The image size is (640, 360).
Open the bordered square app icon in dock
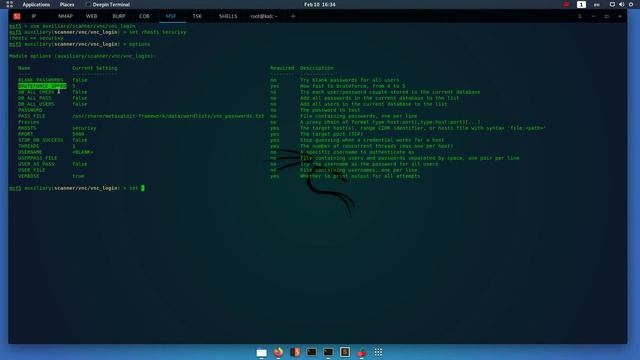345,352
